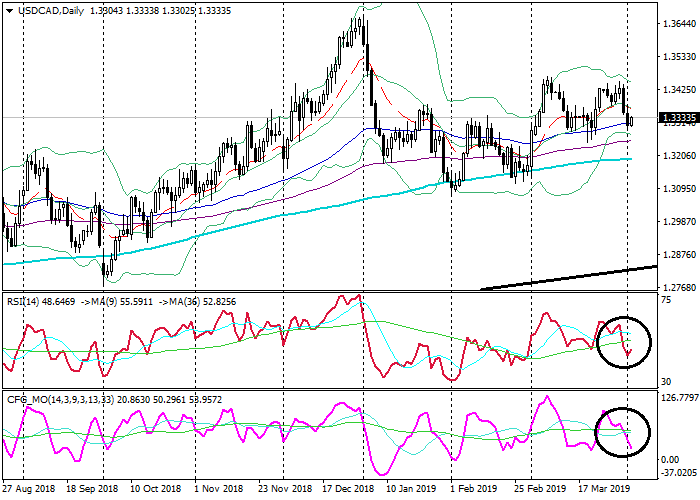The image size is (700, 500).
Task: Click the 1.36440 price axis level
Action: click(678, 23)
